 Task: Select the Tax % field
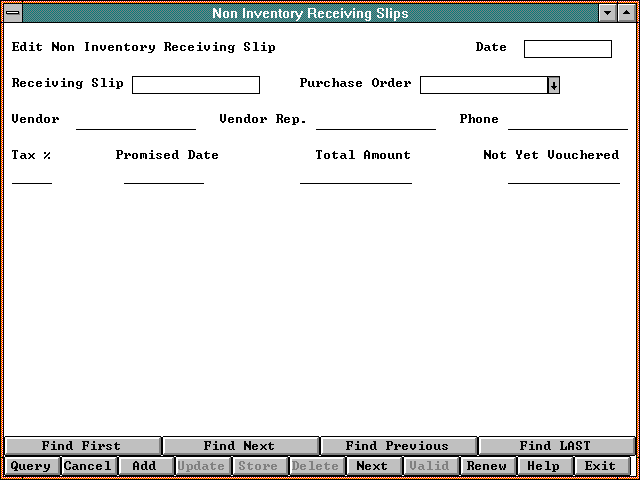(32, 175)
